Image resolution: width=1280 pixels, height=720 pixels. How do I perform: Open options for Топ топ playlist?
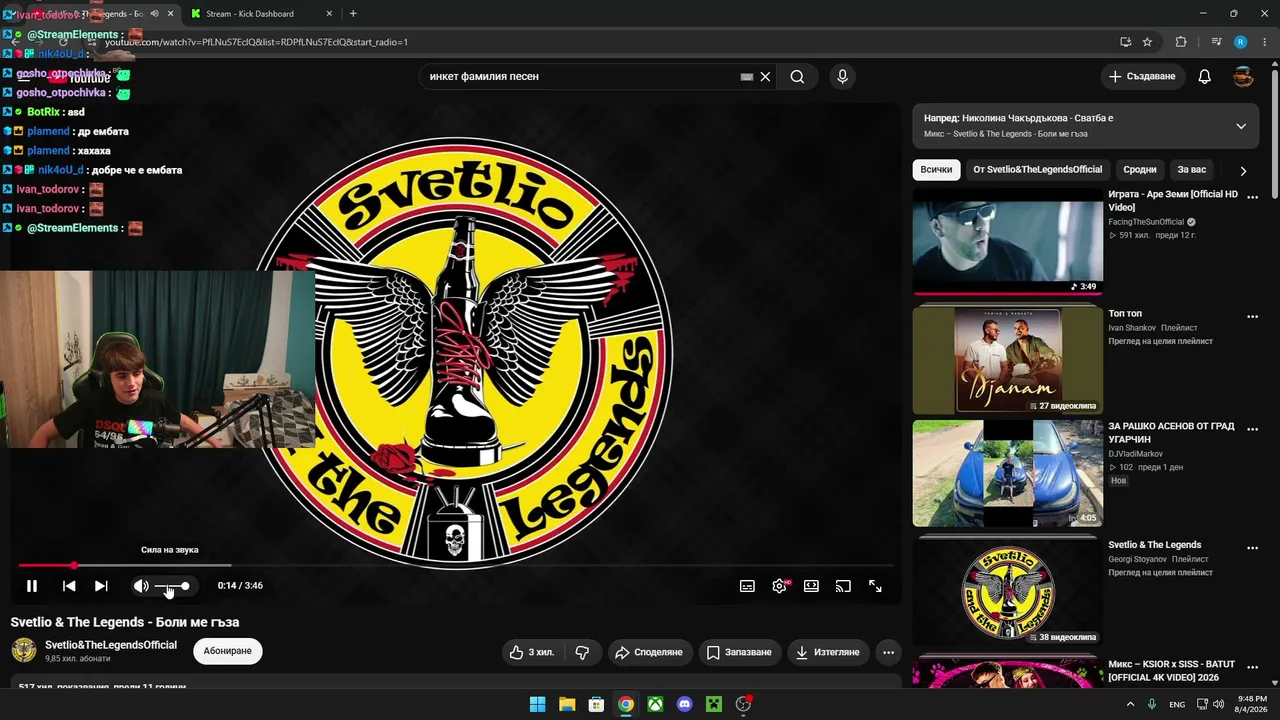click(x=1252, y=317)
